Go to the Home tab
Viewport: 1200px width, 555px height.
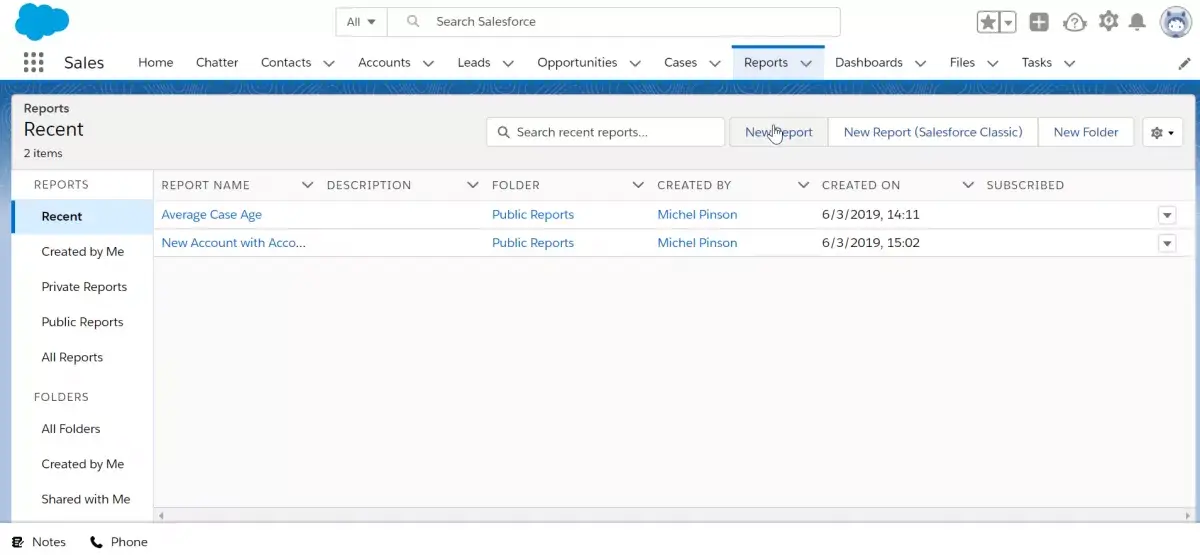pyautogui.click(x=155, y=62)
